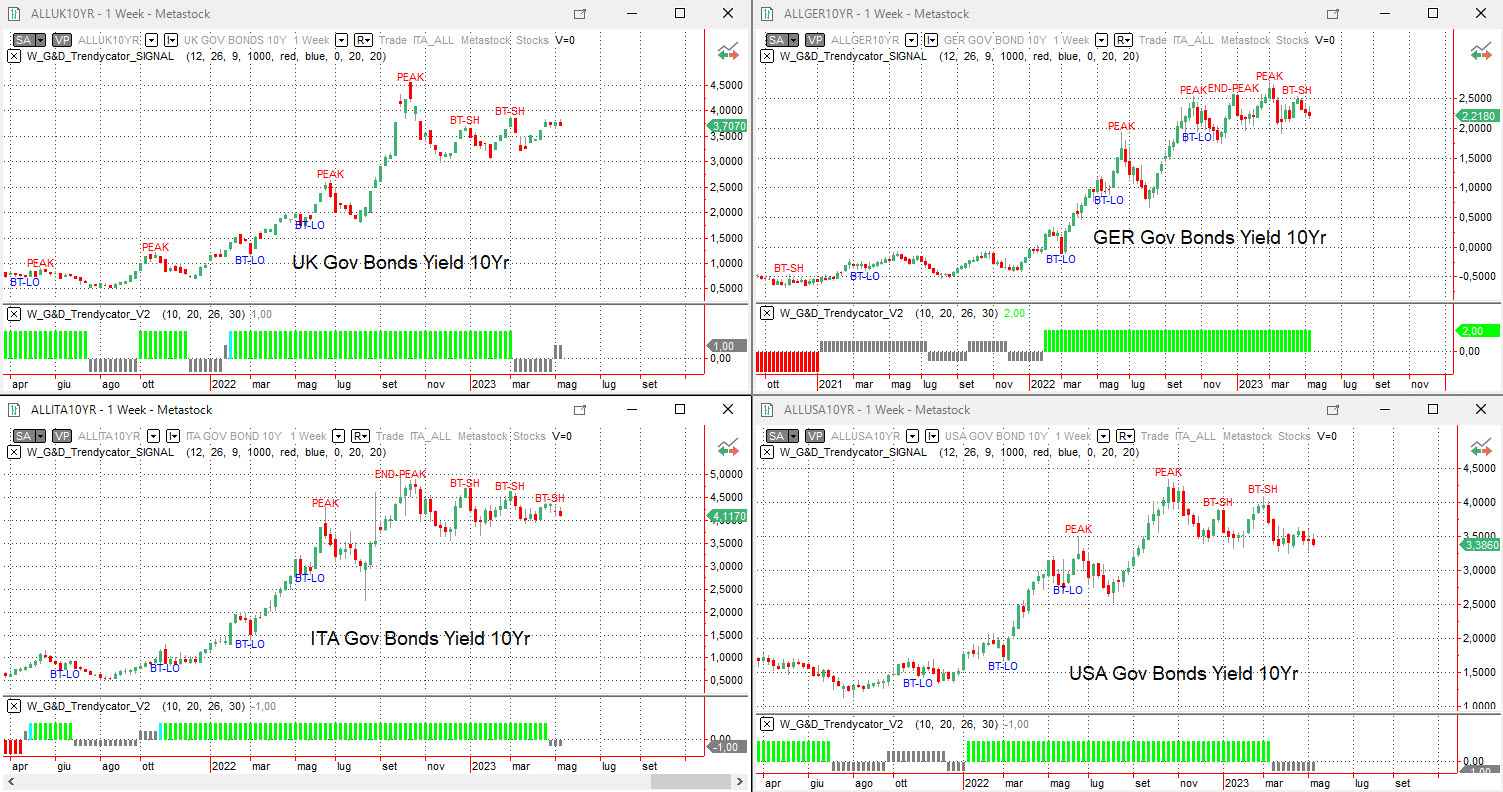Viewport: 1503px width, 792px height.
Task: Click the chart icon in the ALLUSA10YR title bar
Action: (767, 410)
